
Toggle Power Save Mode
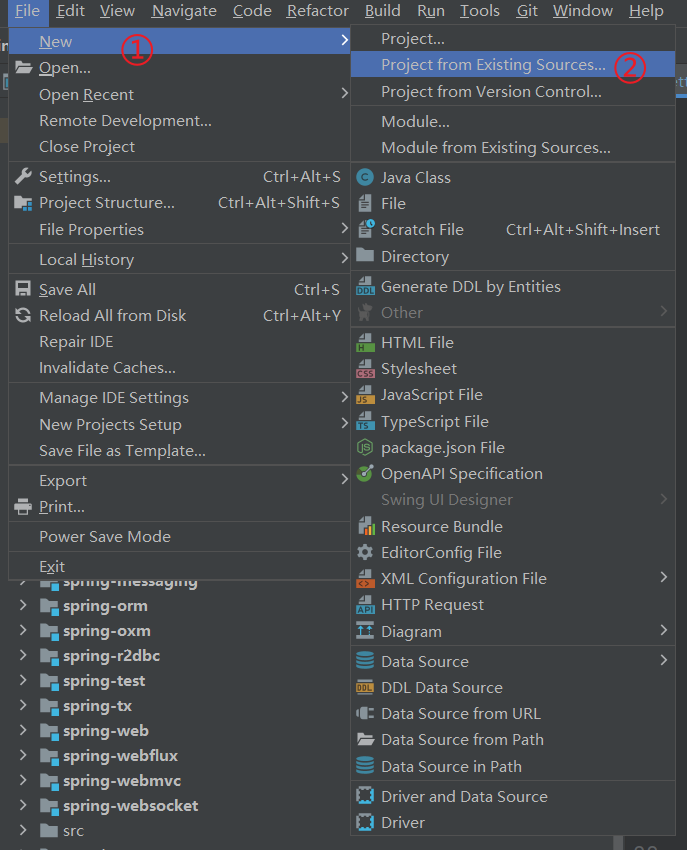point(104,537)
